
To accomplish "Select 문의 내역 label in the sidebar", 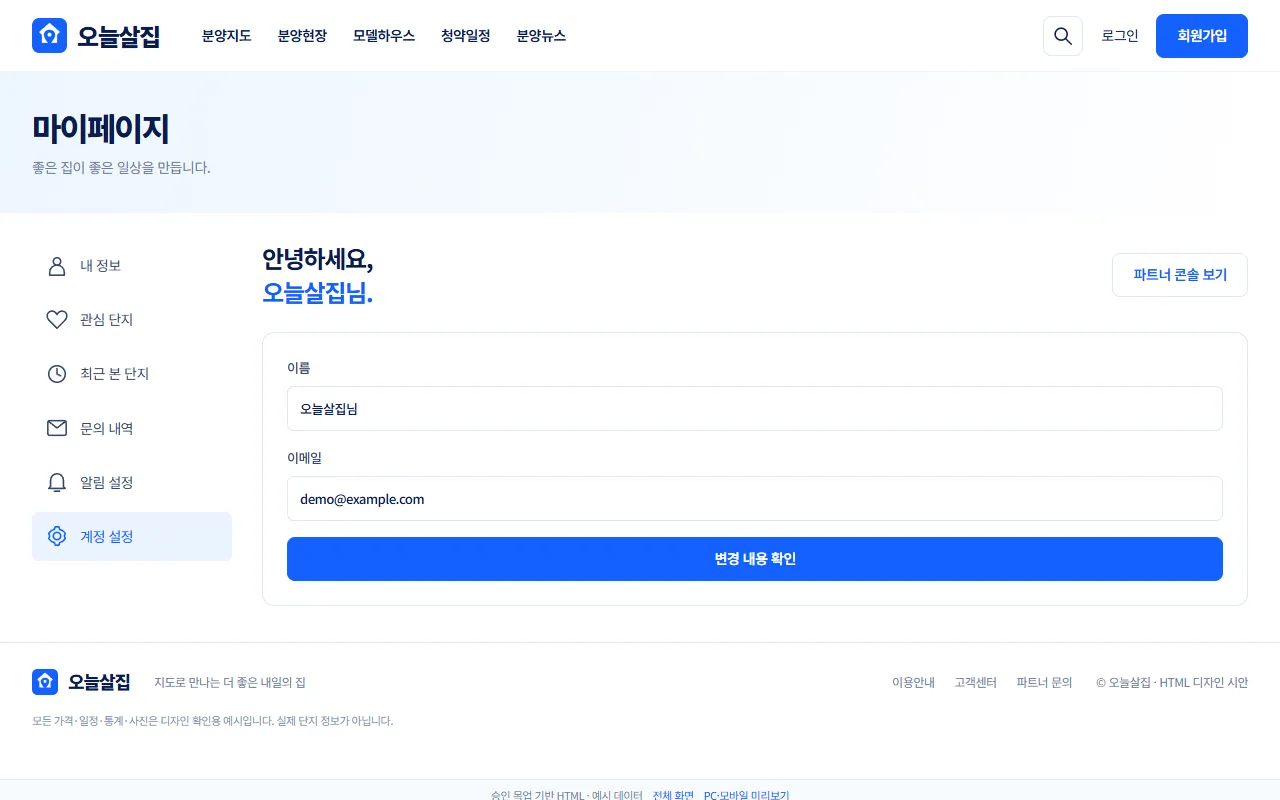I will pyautogui.click(x=107, y=428).
